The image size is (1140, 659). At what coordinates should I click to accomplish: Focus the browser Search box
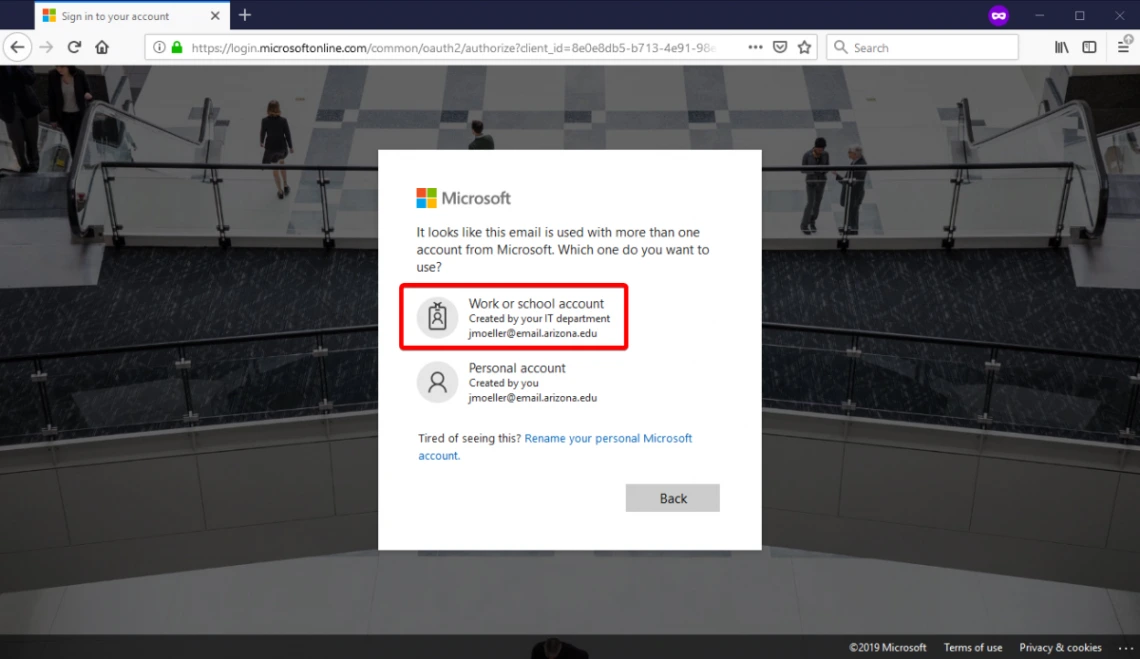922,47
